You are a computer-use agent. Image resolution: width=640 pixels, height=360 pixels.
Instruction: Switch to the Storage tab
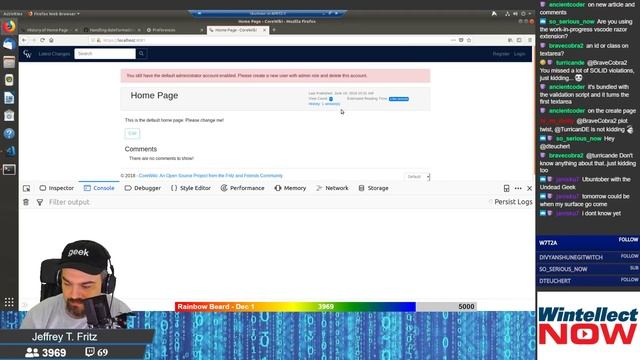tap(373, 188)
